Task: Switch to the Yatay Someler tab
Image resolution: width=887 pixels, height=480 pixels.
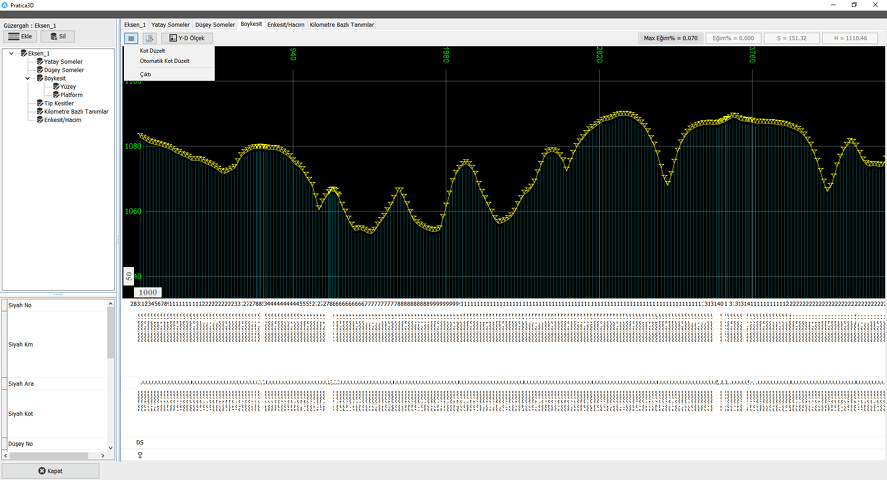Action: coord(170,24)
